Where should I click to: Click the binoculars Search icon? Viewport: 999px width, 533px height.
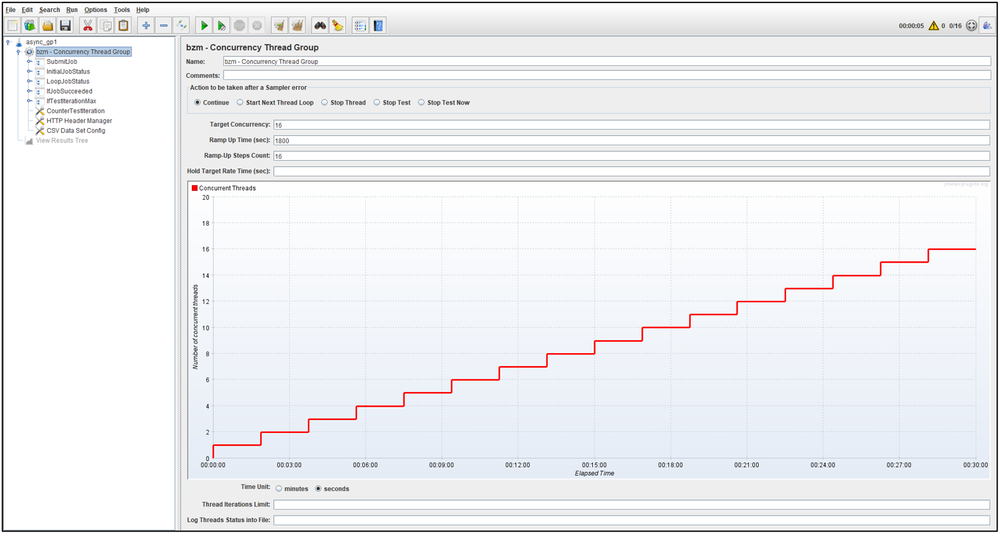pyautogui.click(x=320, y=25)
